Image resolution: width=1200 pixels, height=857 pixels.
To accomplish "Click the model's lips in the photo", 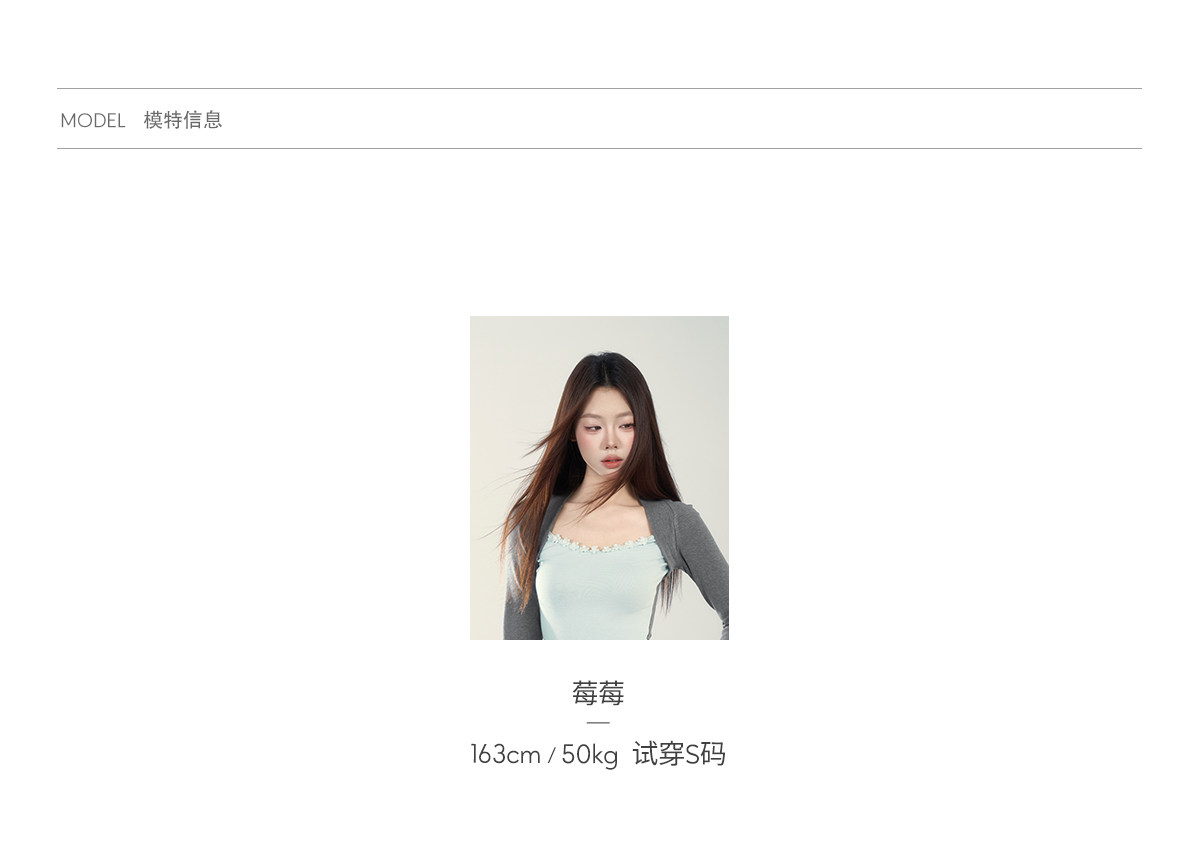I will click(611, 464).
